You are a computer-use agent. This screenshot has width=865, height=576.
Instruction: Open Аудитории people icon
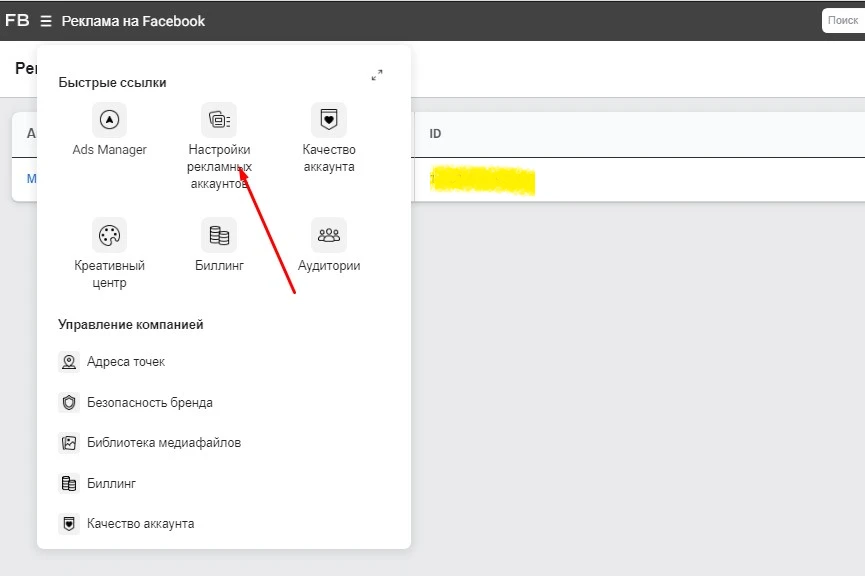329,236
